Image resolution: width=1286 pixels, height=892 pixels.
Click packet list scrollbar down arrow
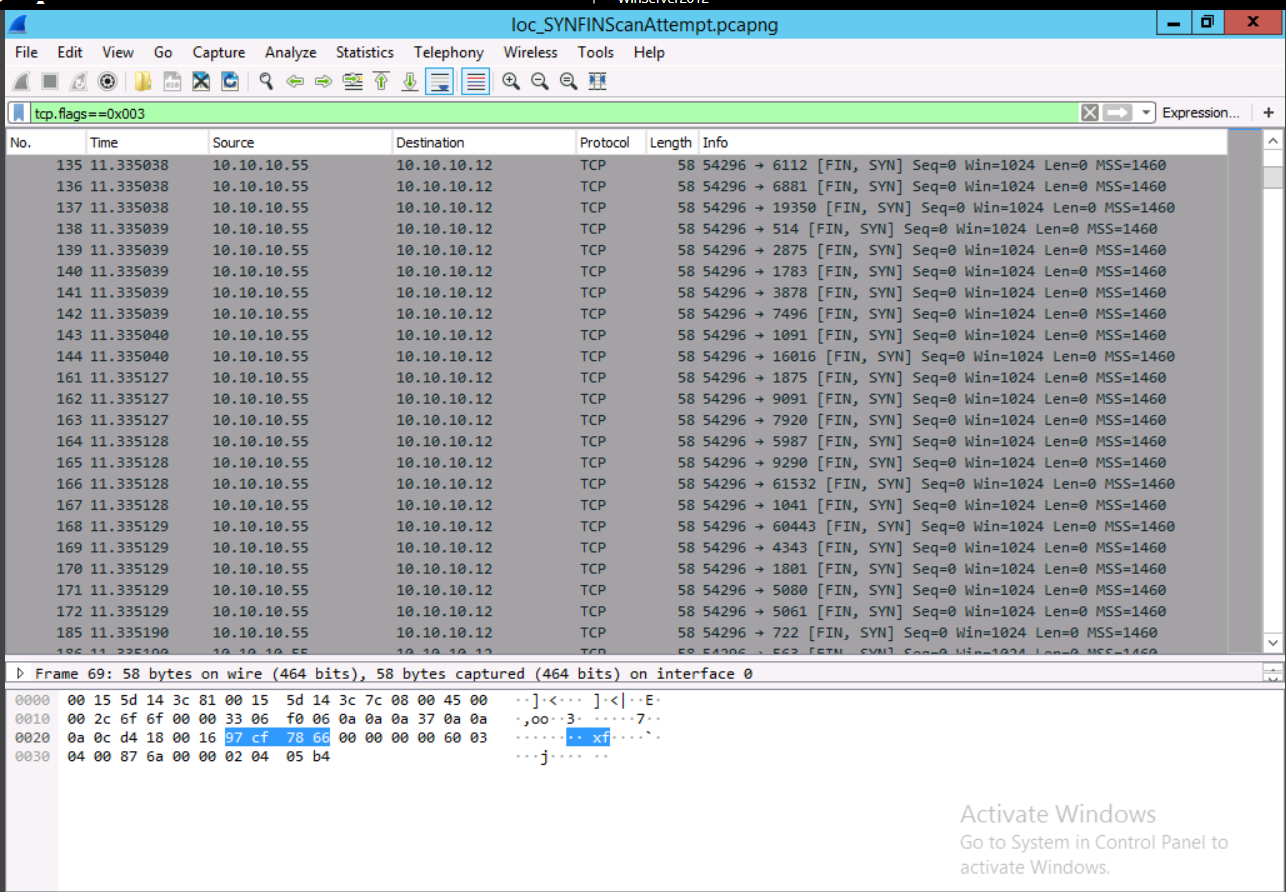click(x=1272, y=643)
